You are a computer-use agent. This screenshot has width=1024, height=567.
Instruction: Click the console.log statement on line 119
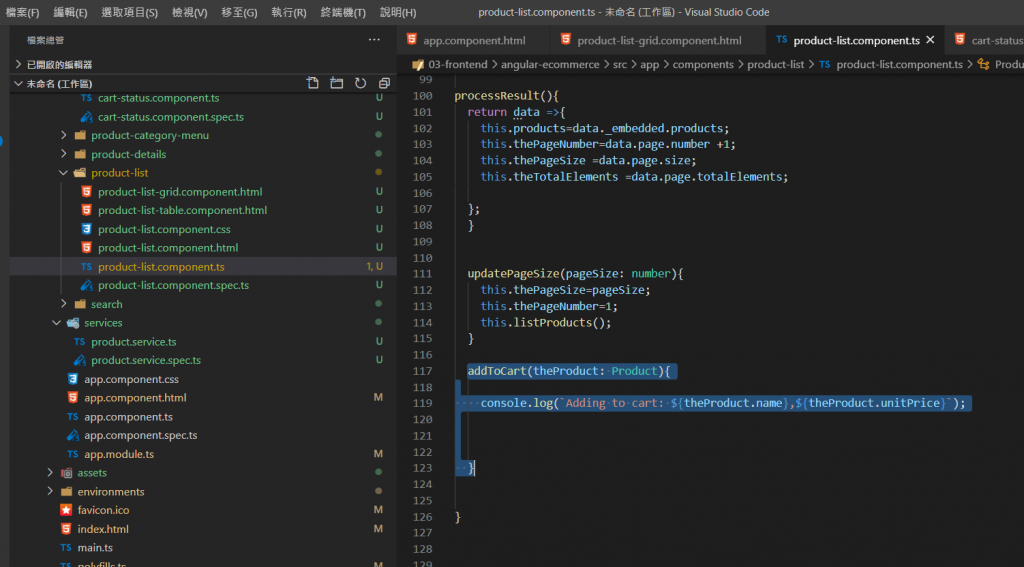point(723,403)
